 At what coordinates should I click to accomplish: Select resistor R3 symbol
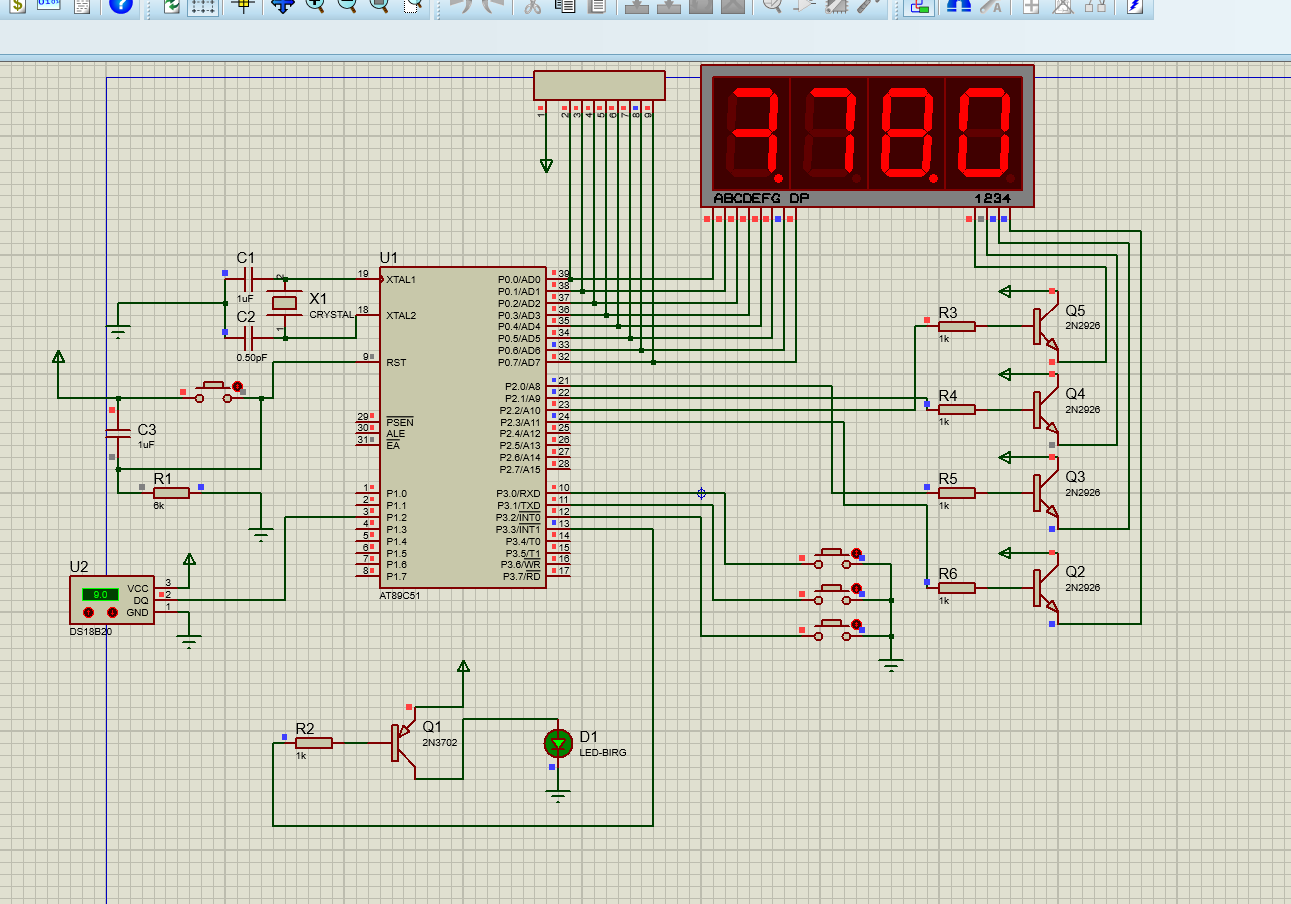tap(957, 326)
